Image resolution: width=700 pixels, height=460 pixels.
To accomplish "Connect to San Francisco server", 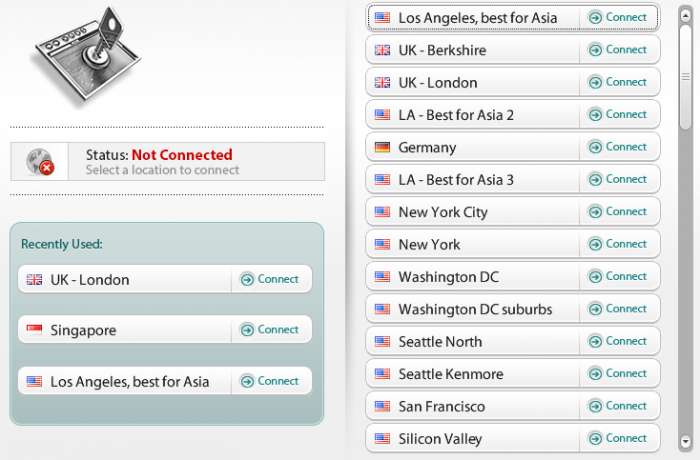I will tap(618, 406).
